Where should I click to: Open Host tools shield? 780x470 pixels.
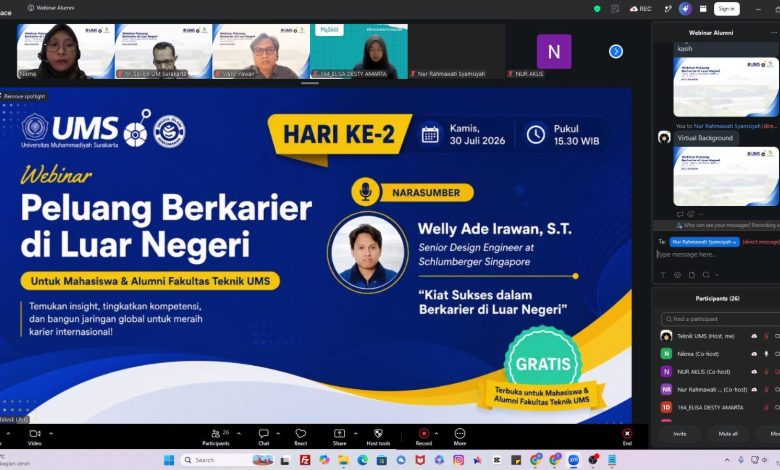tap(378, 437)
